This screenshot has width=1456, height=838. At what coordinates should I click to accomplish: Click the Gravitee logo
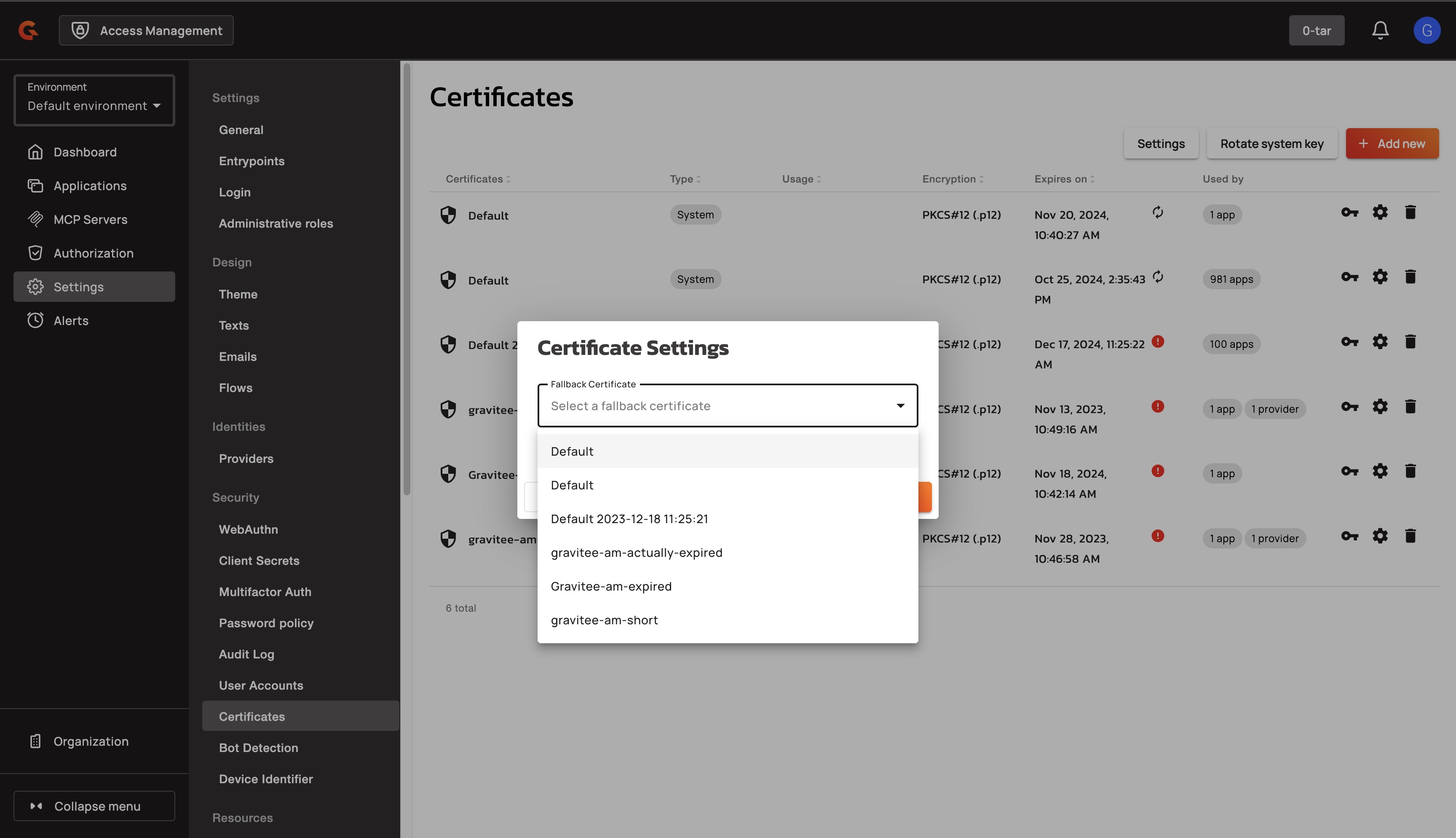(x=27, y=30)
